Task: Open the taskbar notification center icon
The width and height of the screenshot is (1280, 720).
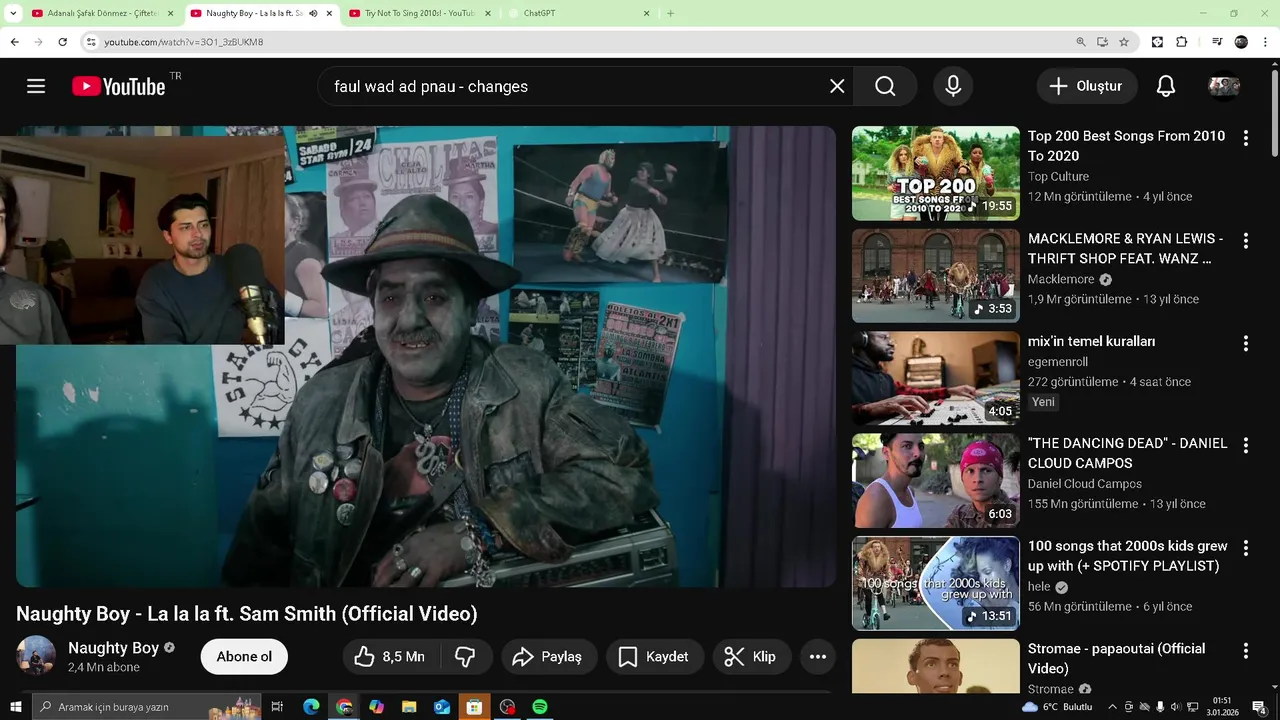Action: click(1261, 707)
